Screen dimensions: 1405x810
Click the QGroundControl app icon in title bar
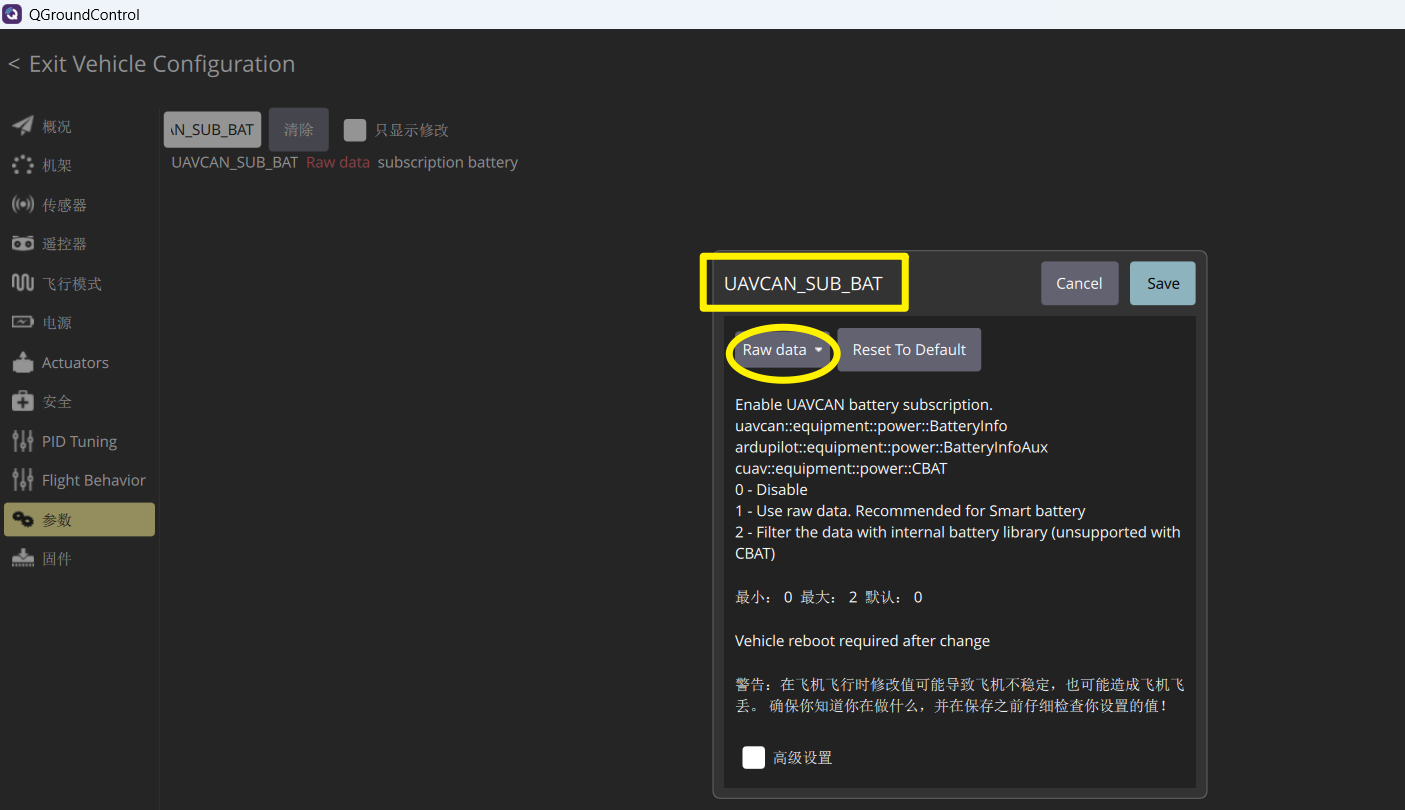coord(13,14)
